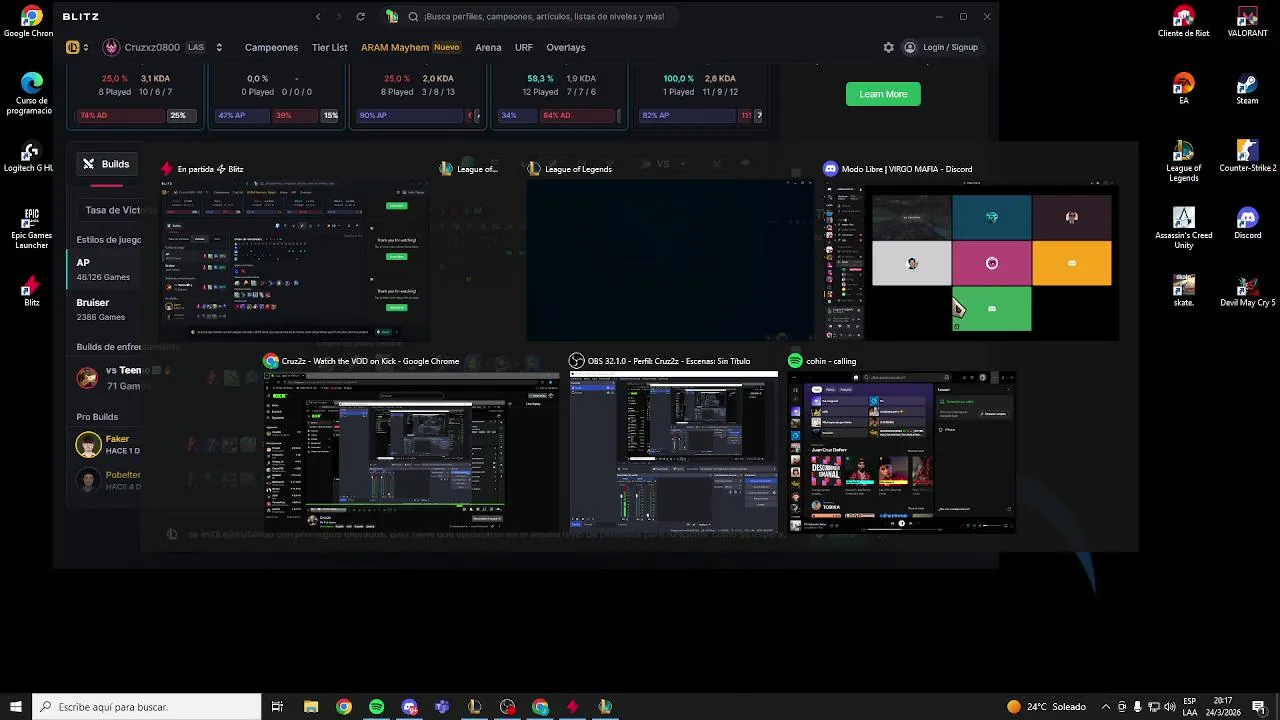
Task: Launch Counter-Strike 2 desktop icon
Action: (1247, 156)
